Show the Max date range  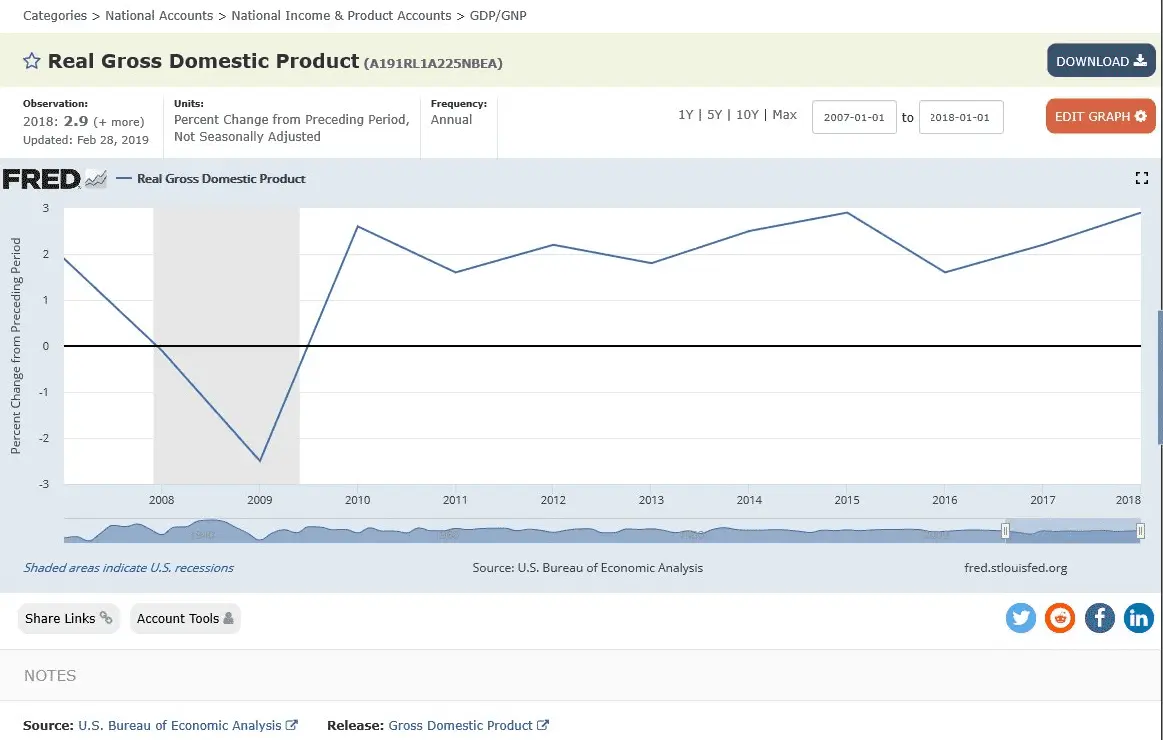point(785,115)
